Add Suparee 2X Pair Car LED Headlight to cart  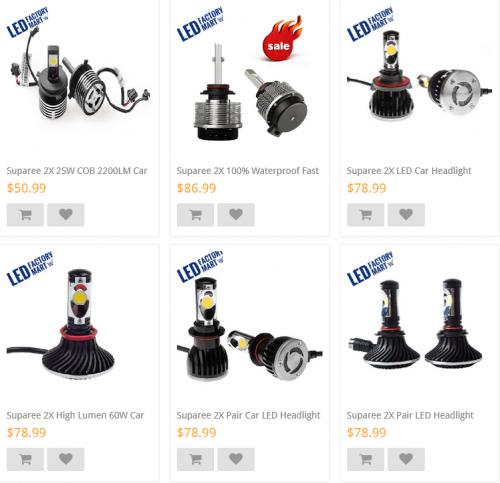pos(195,459)
